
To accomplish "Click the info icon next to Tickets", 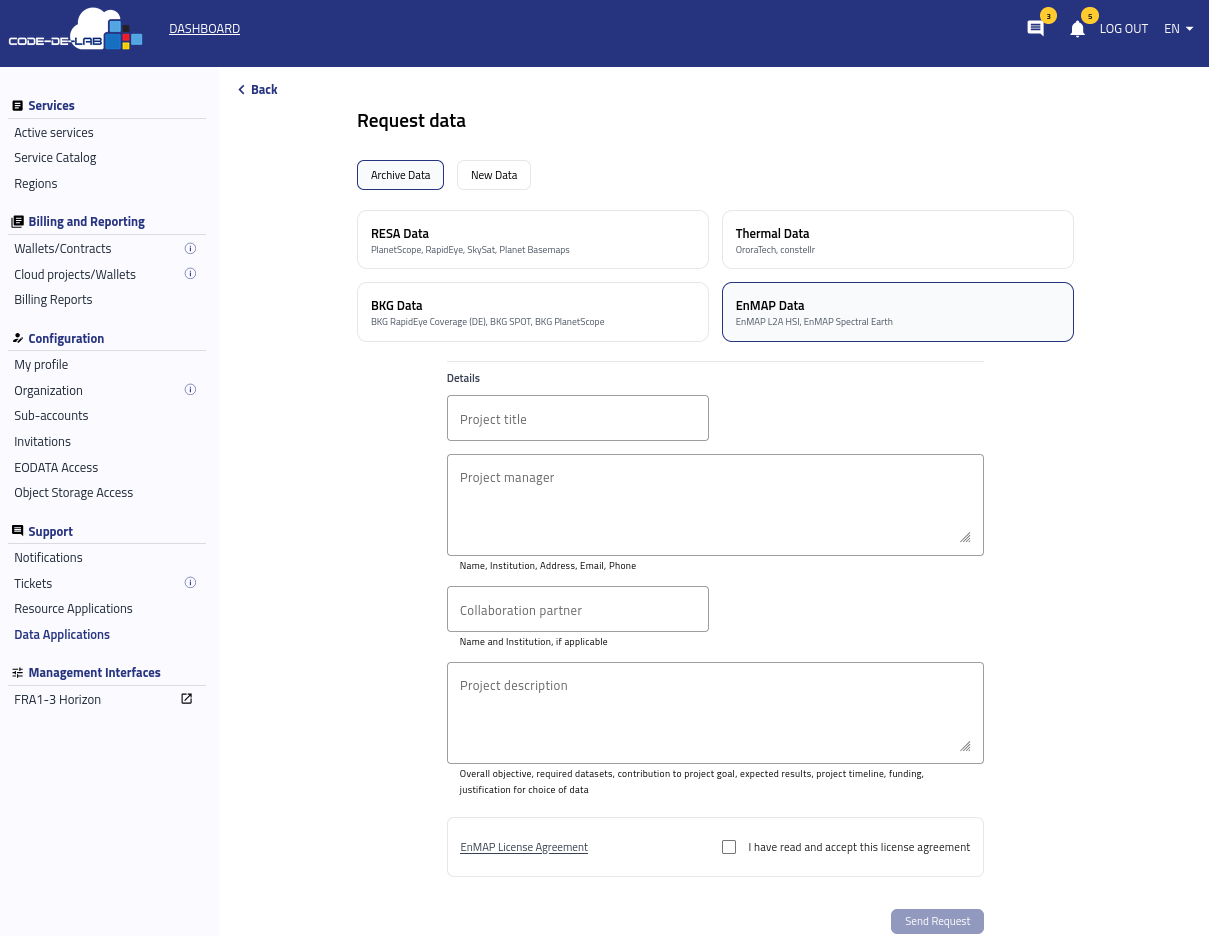I will (190, 583).
